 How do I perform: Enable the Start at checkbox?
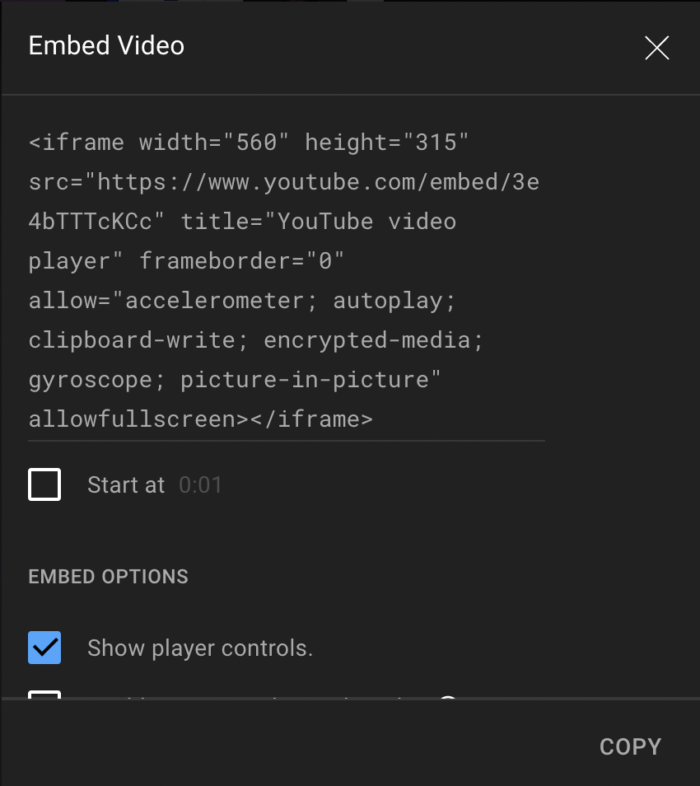click(45, 485)
